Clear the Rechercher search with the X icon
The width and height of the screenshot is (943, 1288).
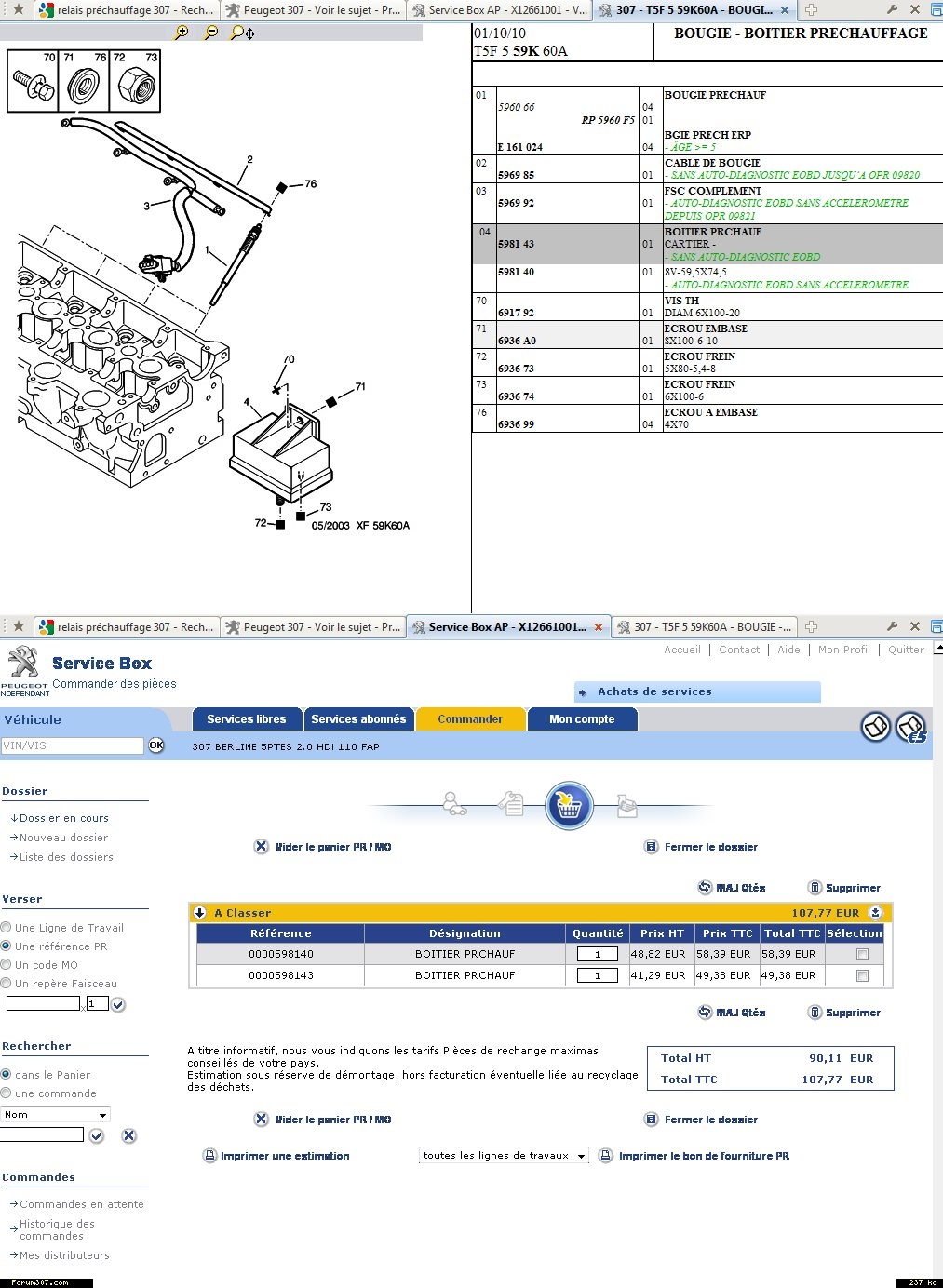pyautogui.click(x=129, y=1135)
